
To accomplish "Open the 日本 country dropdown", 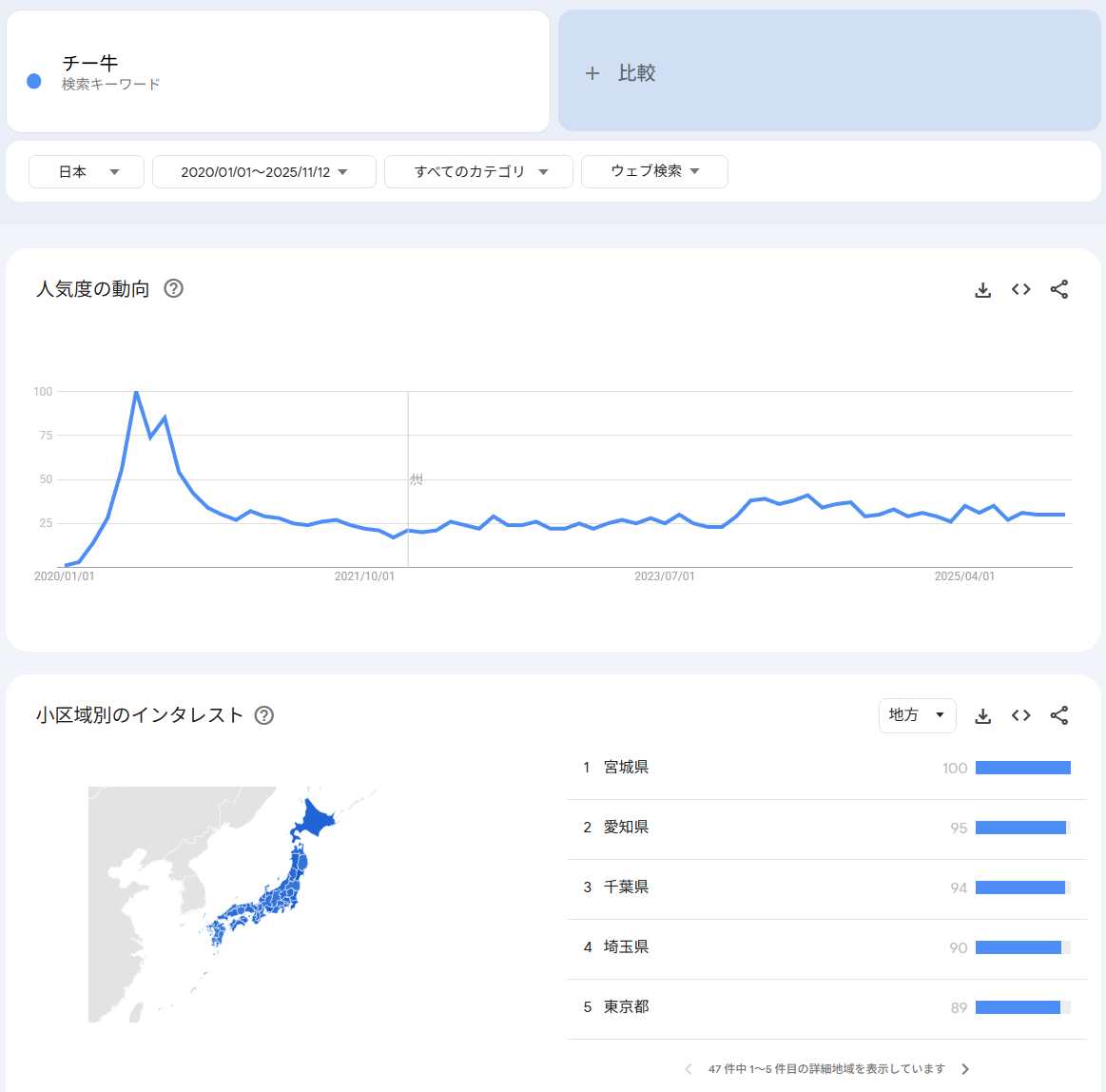I will click(87, 172).
